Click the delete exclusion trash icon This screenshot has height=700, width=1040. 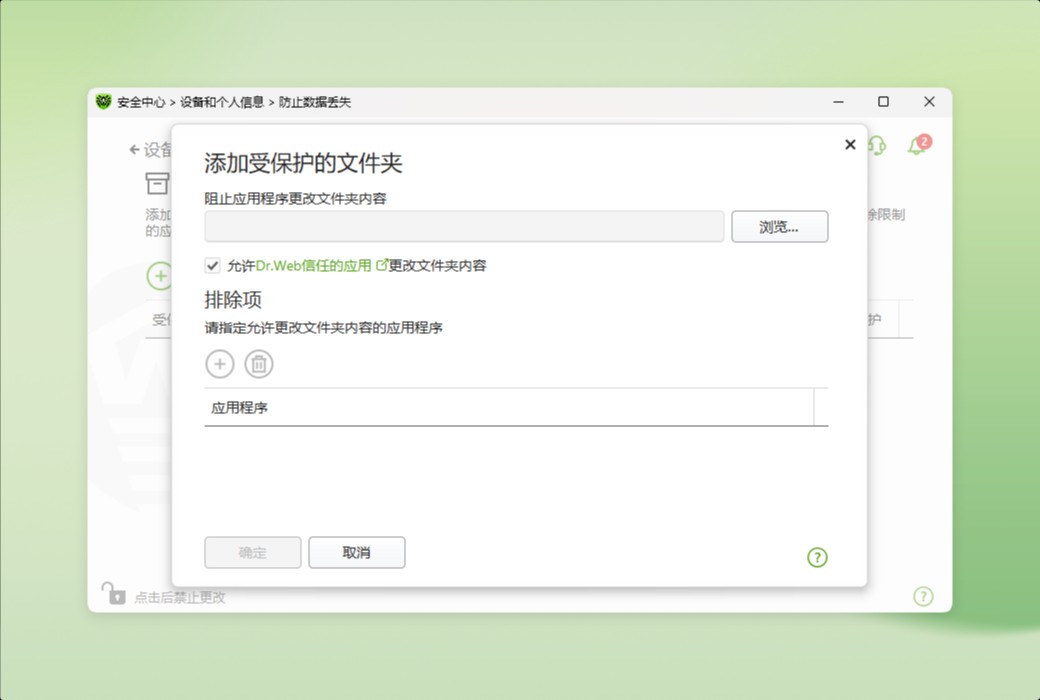click(x=258, y=364)
